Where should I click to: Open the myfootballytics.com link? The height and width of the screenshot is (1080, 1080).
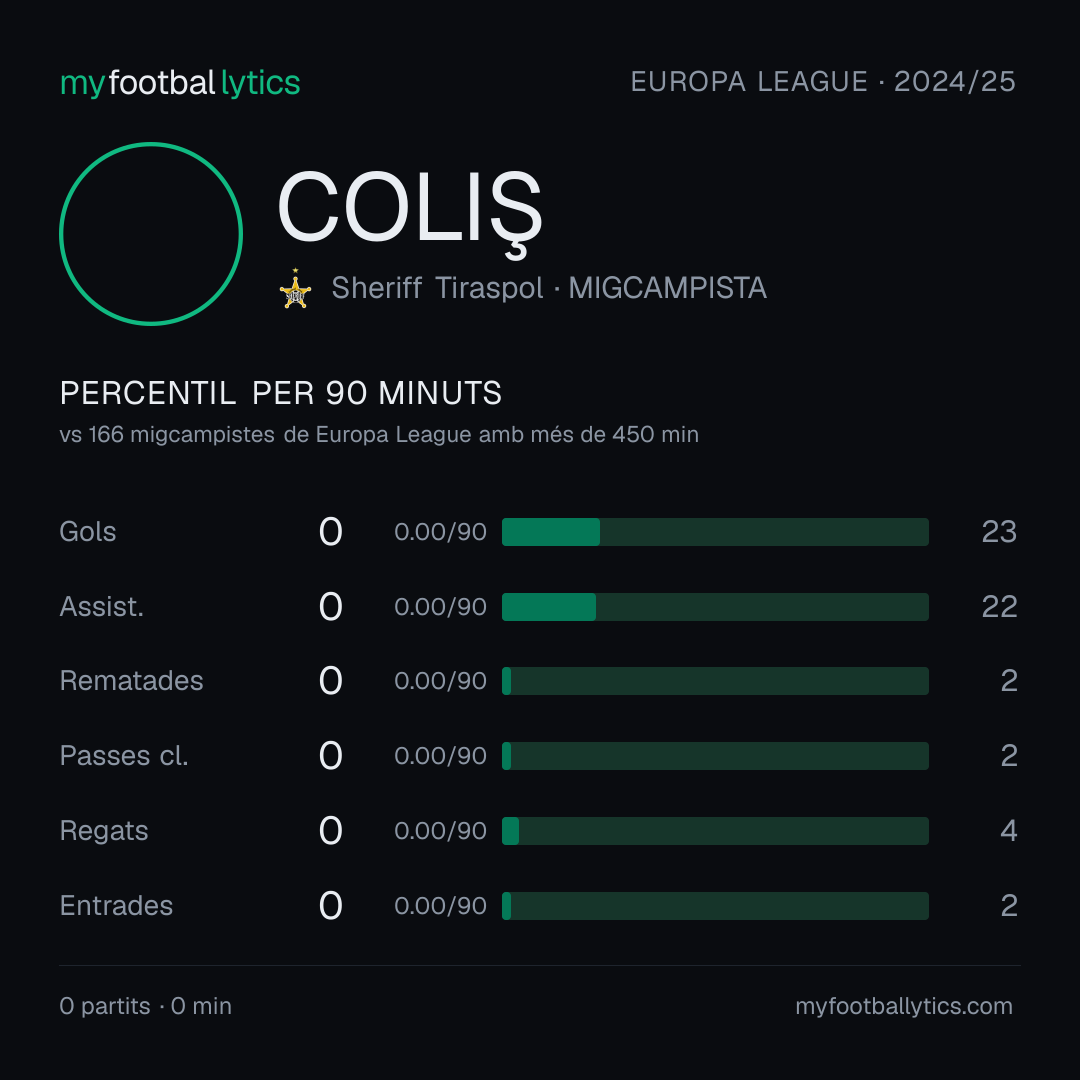[904, 1006]
